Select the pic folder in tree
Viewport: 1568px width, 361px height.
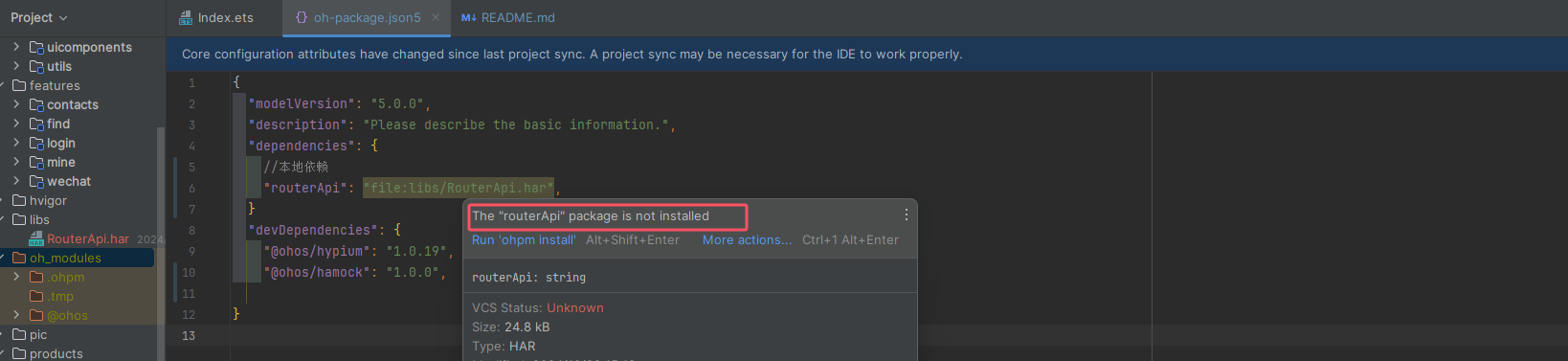tap(38, 334)
